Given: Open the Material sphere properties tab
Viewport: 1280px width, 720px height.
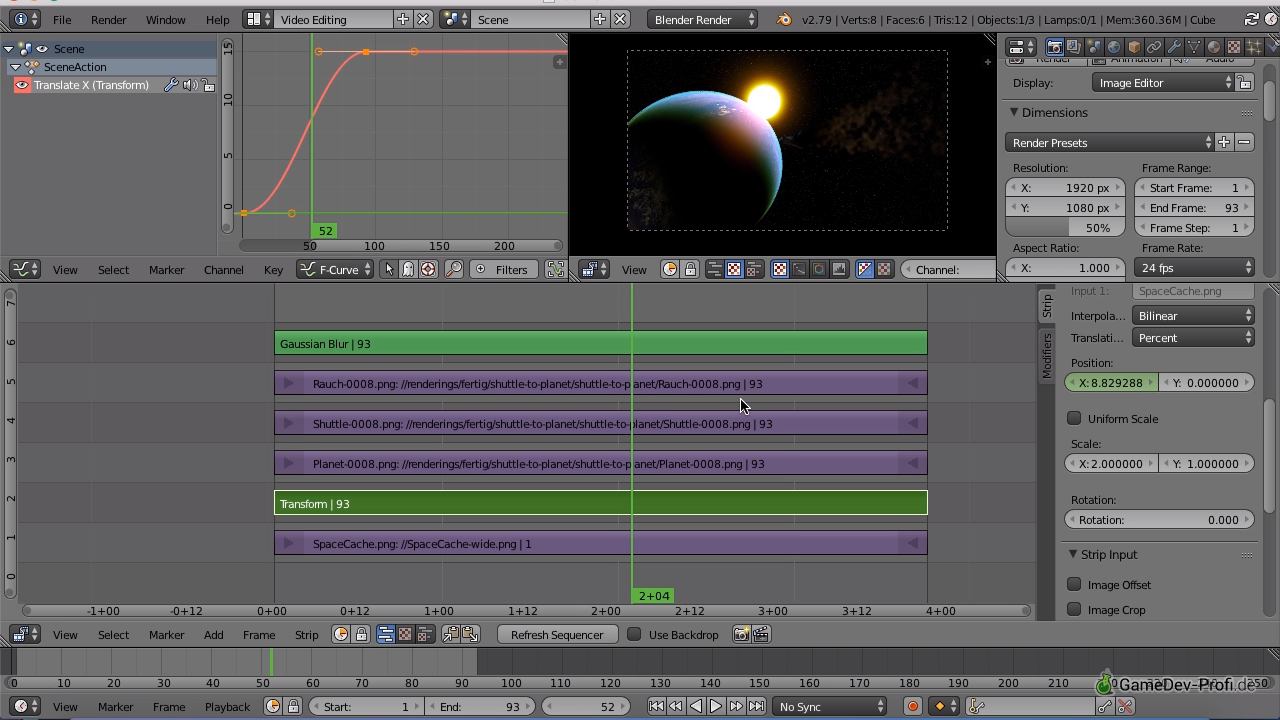Looking at the screenshot, I should [x=1214, y=47].
